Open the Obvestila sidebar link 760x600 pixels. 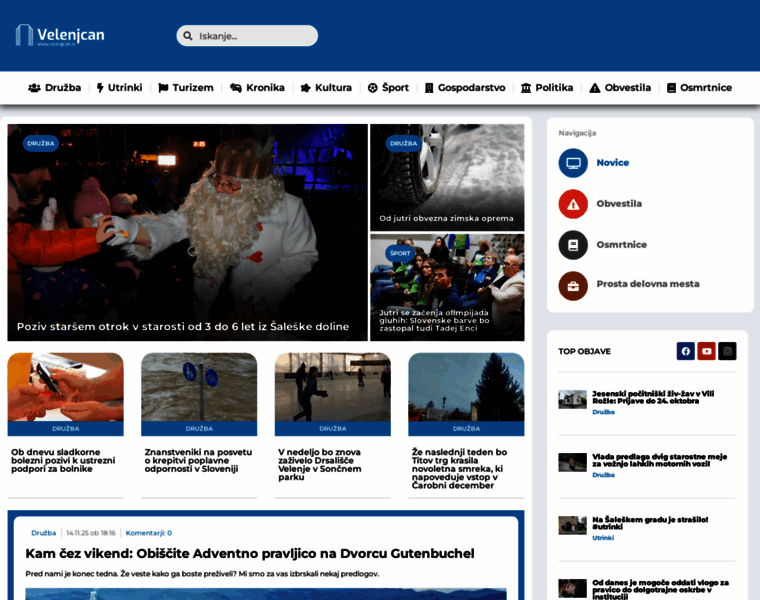pyautogui.click(x=619, y=204)
